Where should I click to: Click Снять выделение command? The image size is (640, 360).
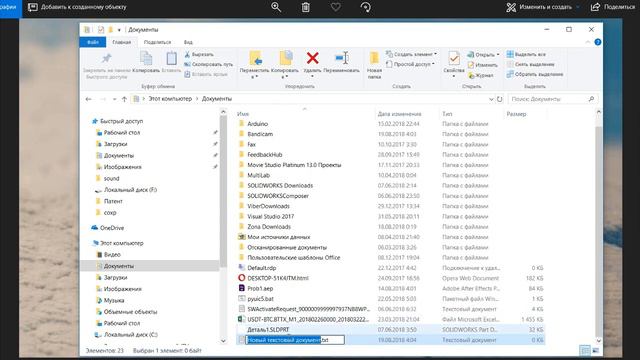point(531,64)
